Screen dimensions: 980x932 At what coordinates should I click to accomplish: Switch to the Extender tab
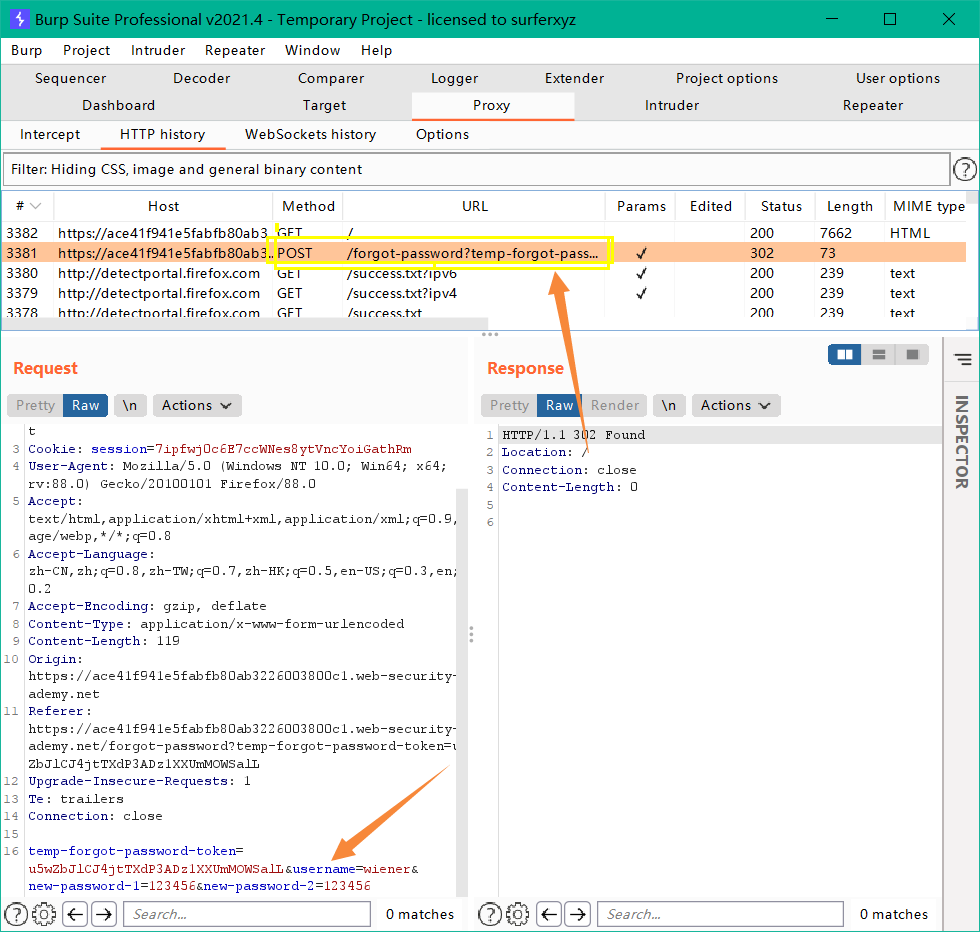[x=574, y=78]
